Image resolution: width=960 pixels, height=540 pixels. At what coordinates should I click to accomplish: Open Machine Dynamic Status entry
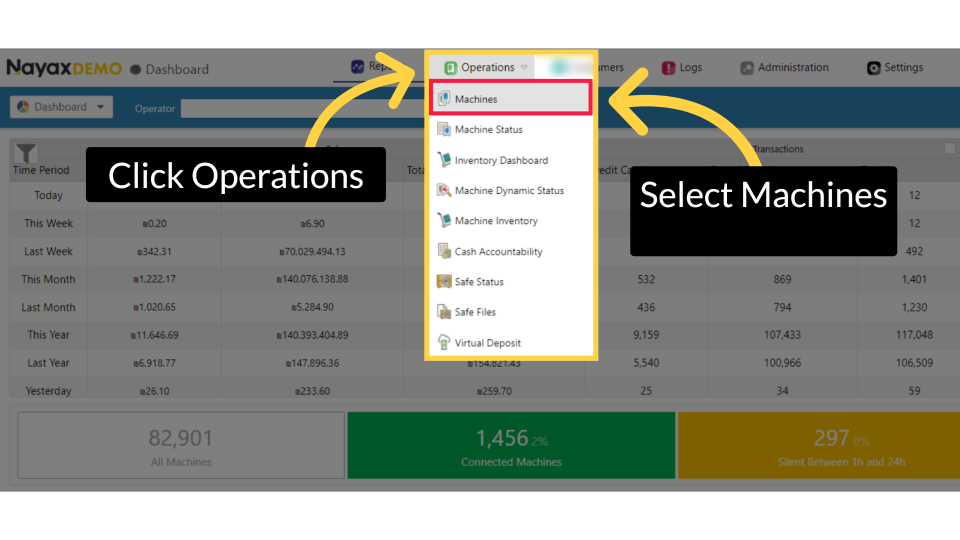tap(511, 190)
